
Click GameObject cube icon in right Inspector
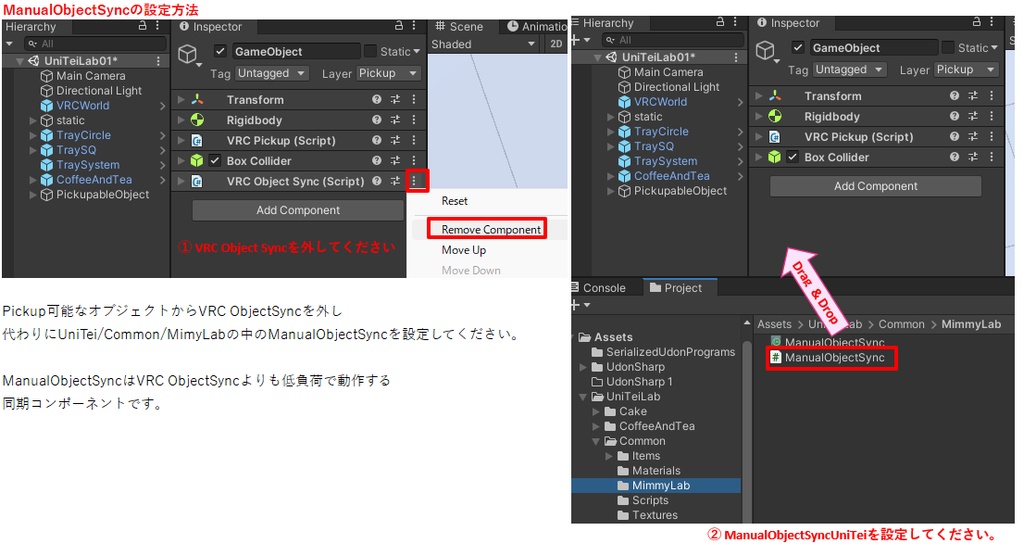click(765, 50)
